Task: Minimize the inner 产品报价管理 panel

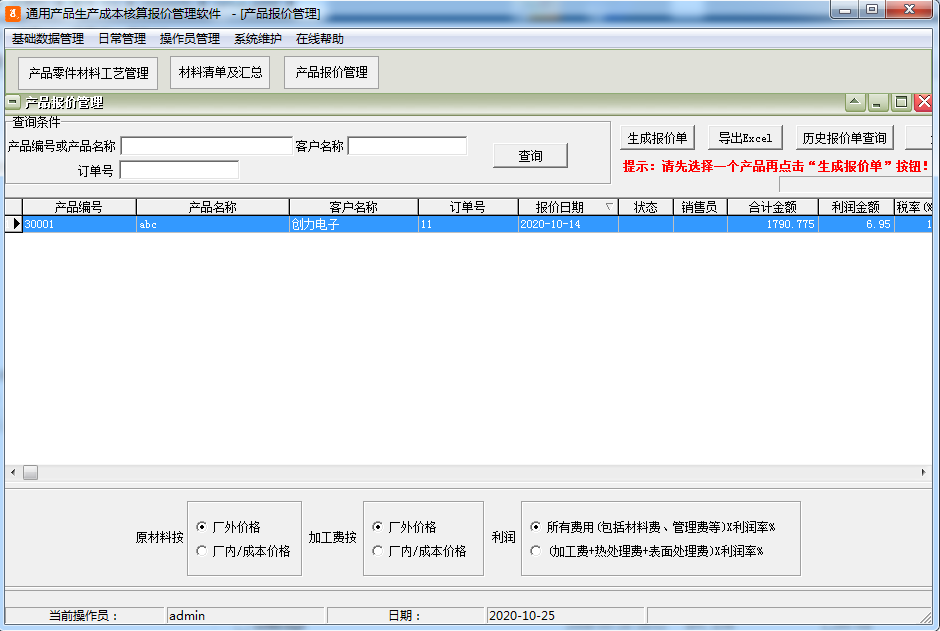Action: point(877,102)
